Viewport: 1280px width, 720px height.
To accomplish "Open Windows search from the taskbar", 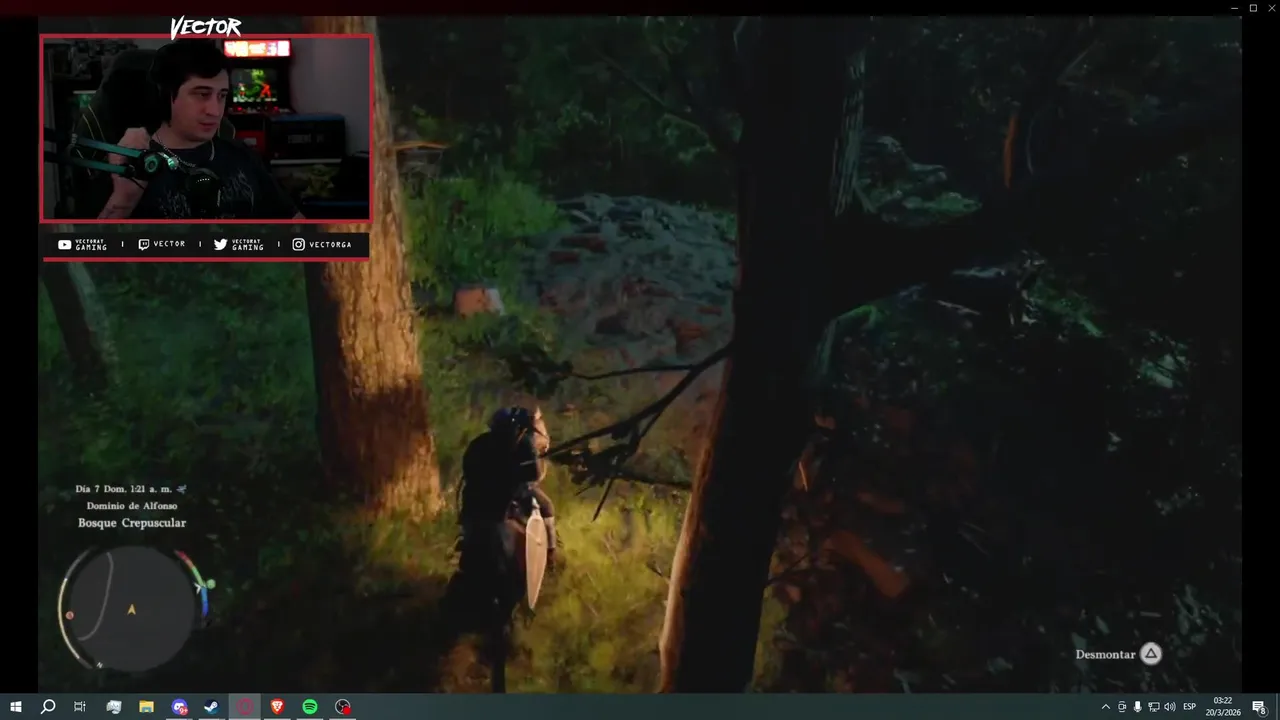I will pyautogui.click(x=48, y=707).
